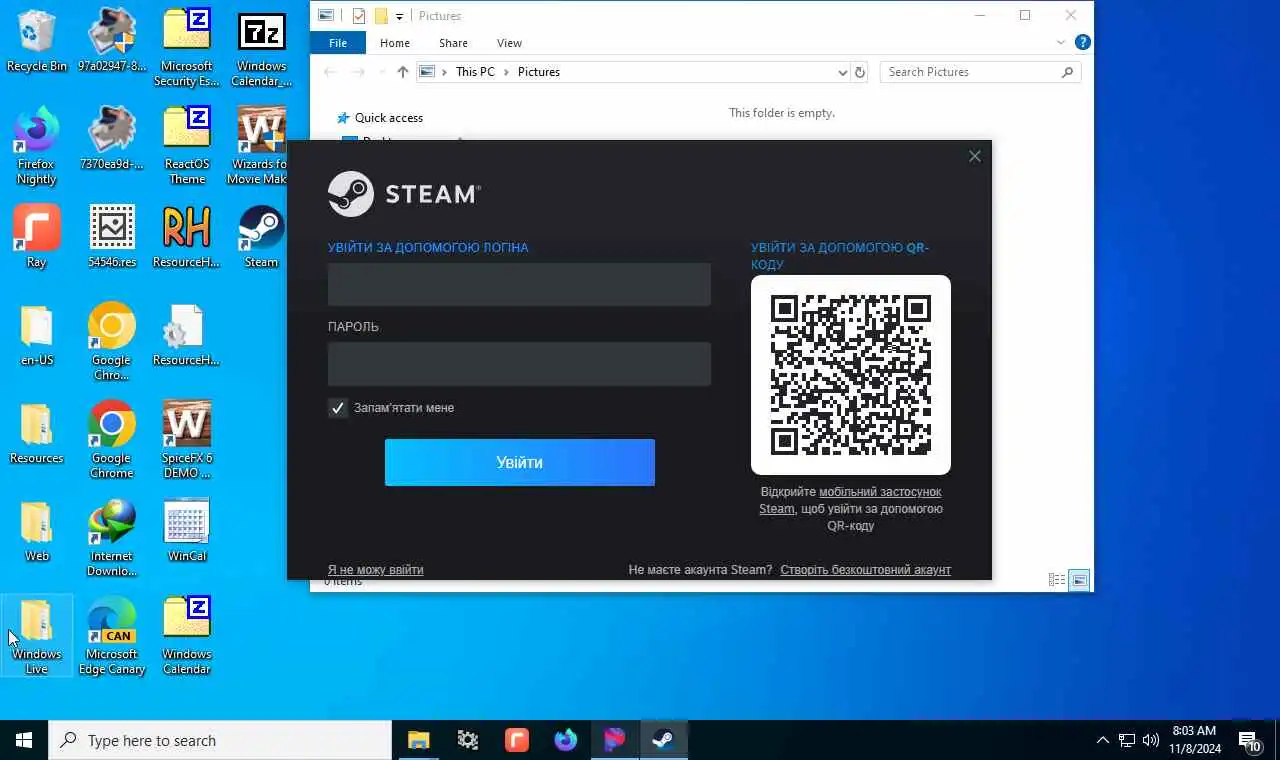Image resolution: width=1280 pixels, height=760 pixels.
Task: Open the File tab in Explorer
Action: (338, 43)
